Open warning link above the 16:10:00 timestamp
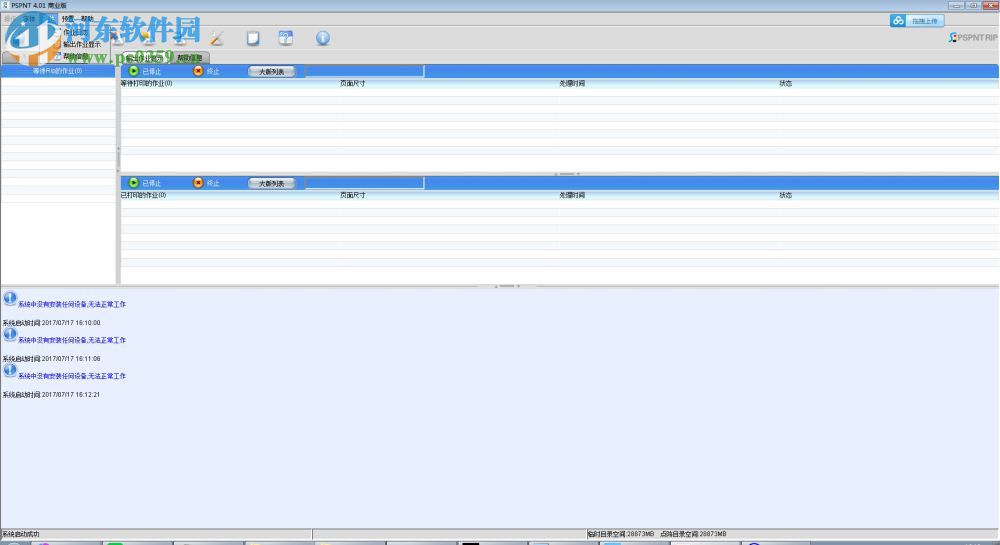The height and width of the screenshot is (545, 1000). (x=72, y=305)
